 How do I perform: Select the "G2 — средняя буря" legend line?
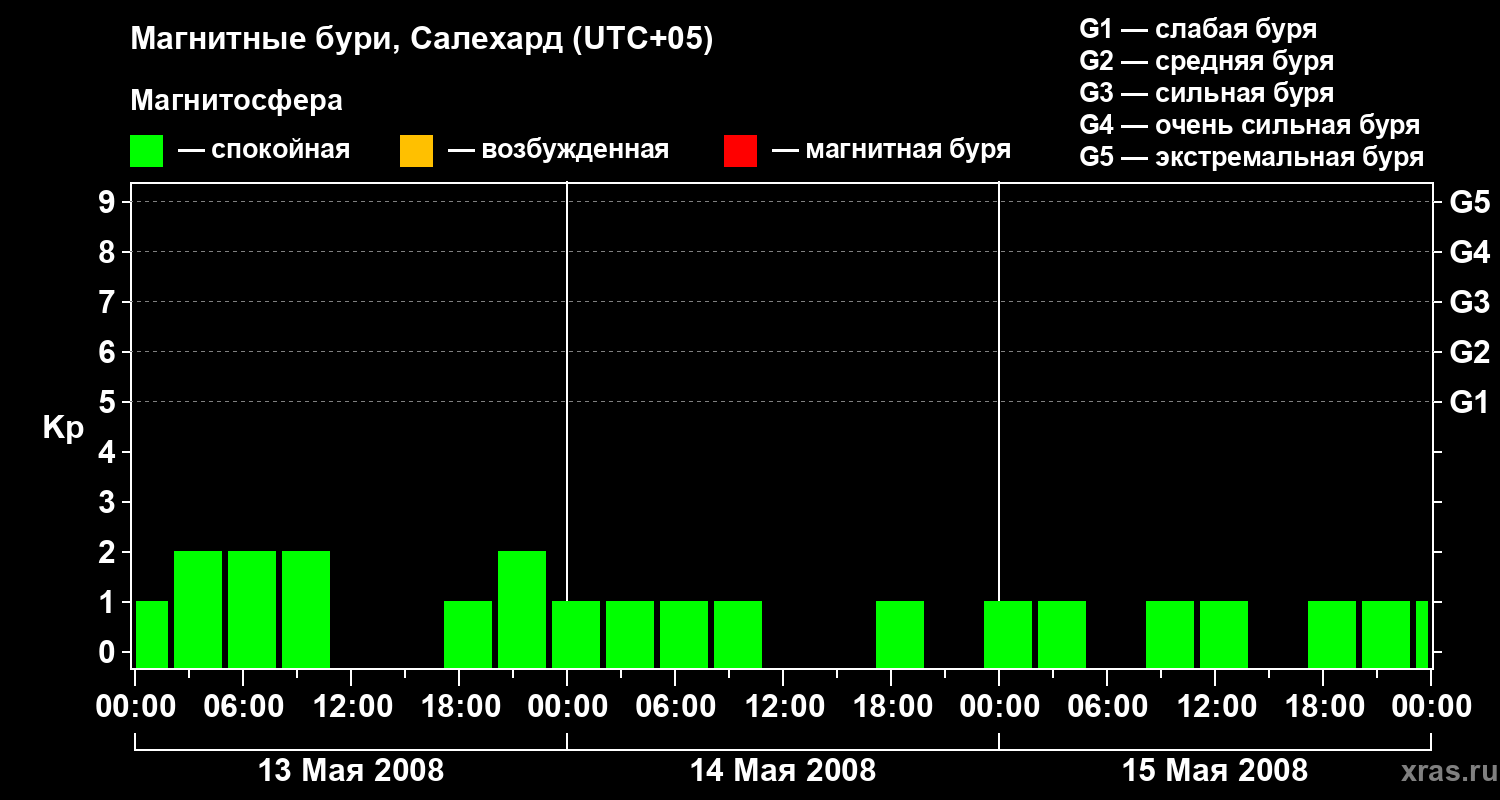click(x=1207, y=61)
